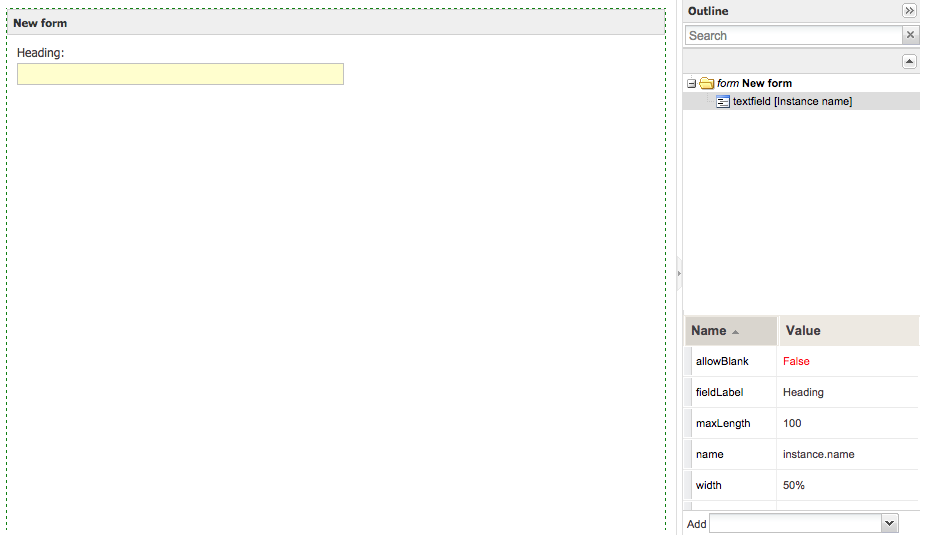This screenshot has width=933, height=543.
Task: Click the yellow Heading text field
Action: click(x=180, y=74)
